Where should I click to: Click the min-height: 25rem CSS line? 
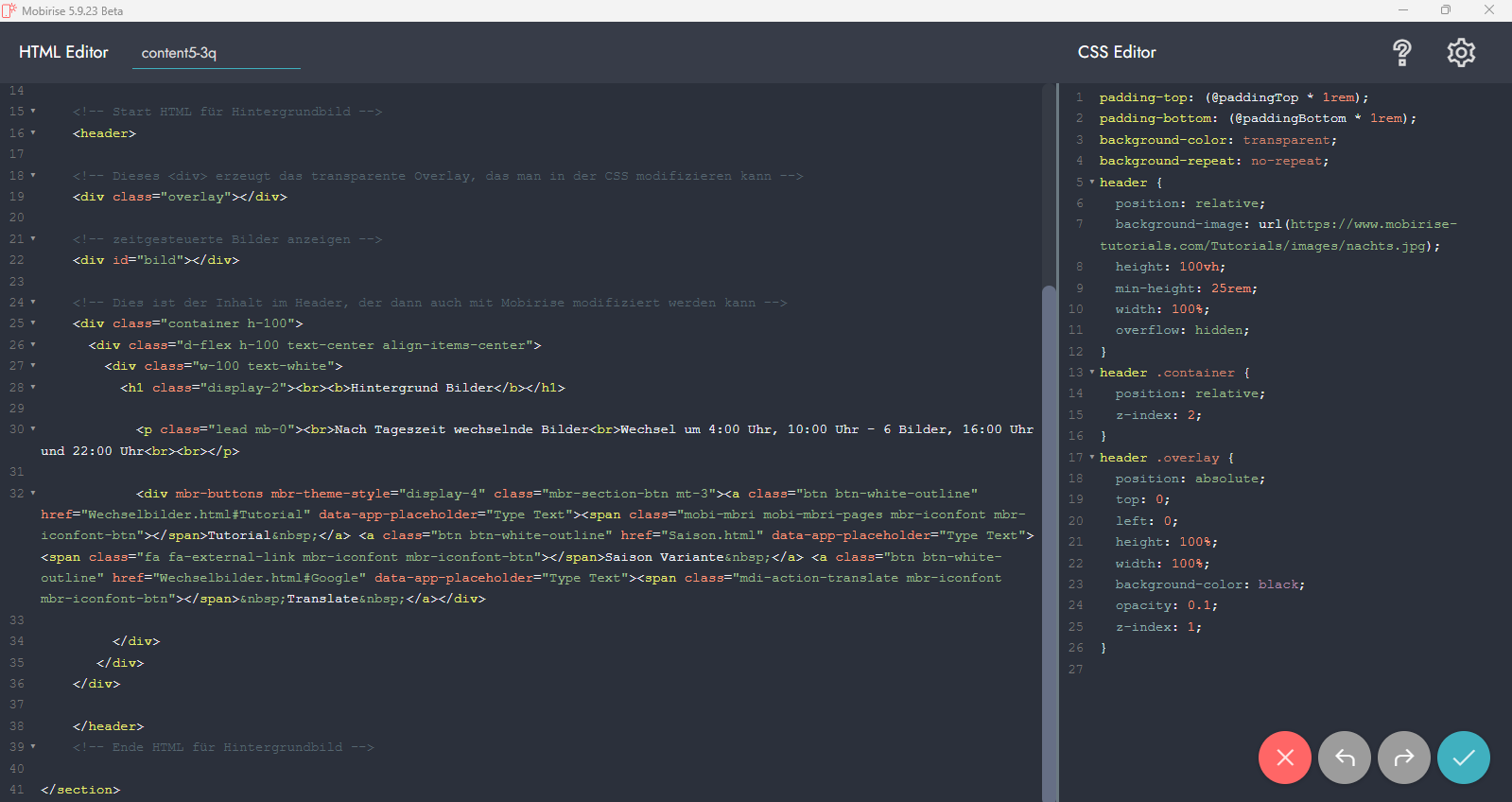click(1186, 288)
